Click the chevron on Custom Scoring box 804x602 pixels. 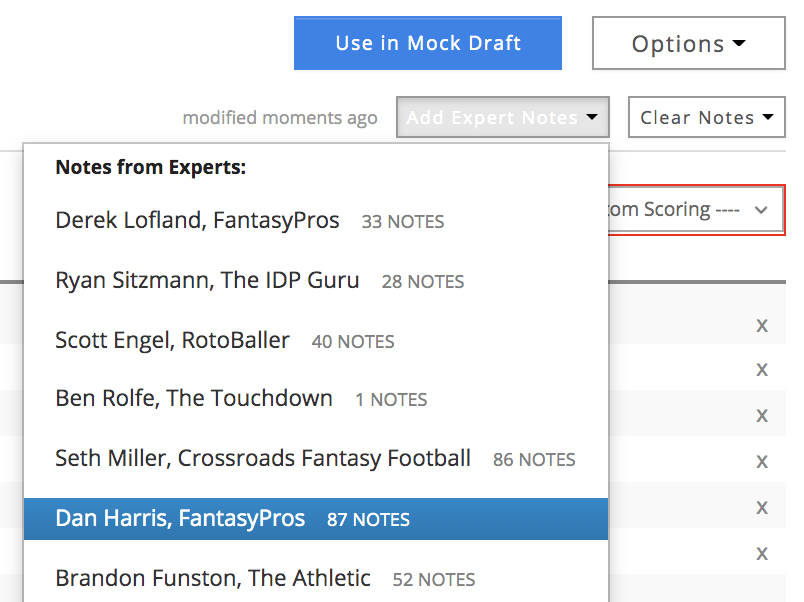click(x=761, y=210)
